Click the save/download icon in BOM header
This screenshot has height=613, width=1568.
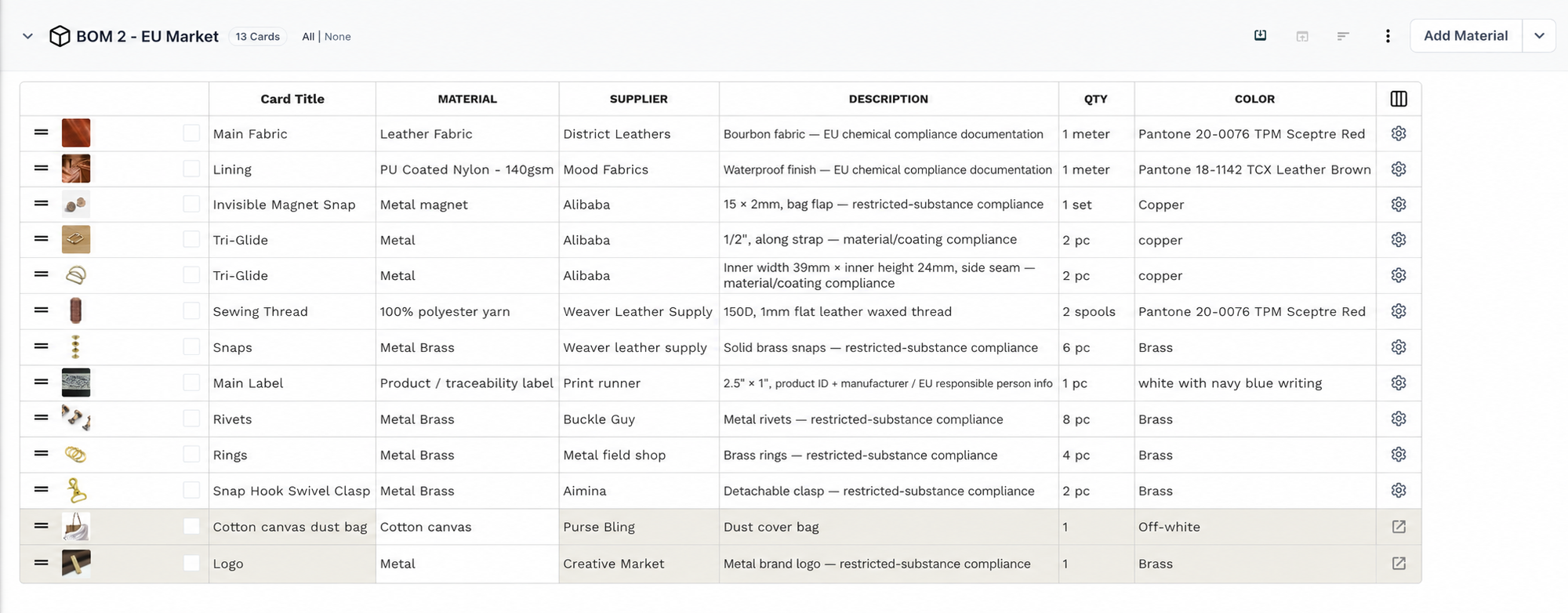coord(1260,35)
